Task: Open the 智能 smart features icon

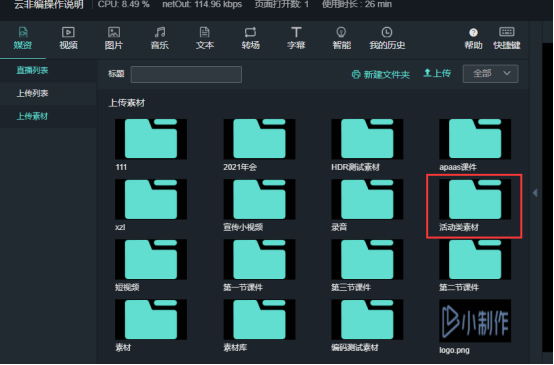Action: pos(341,33)
